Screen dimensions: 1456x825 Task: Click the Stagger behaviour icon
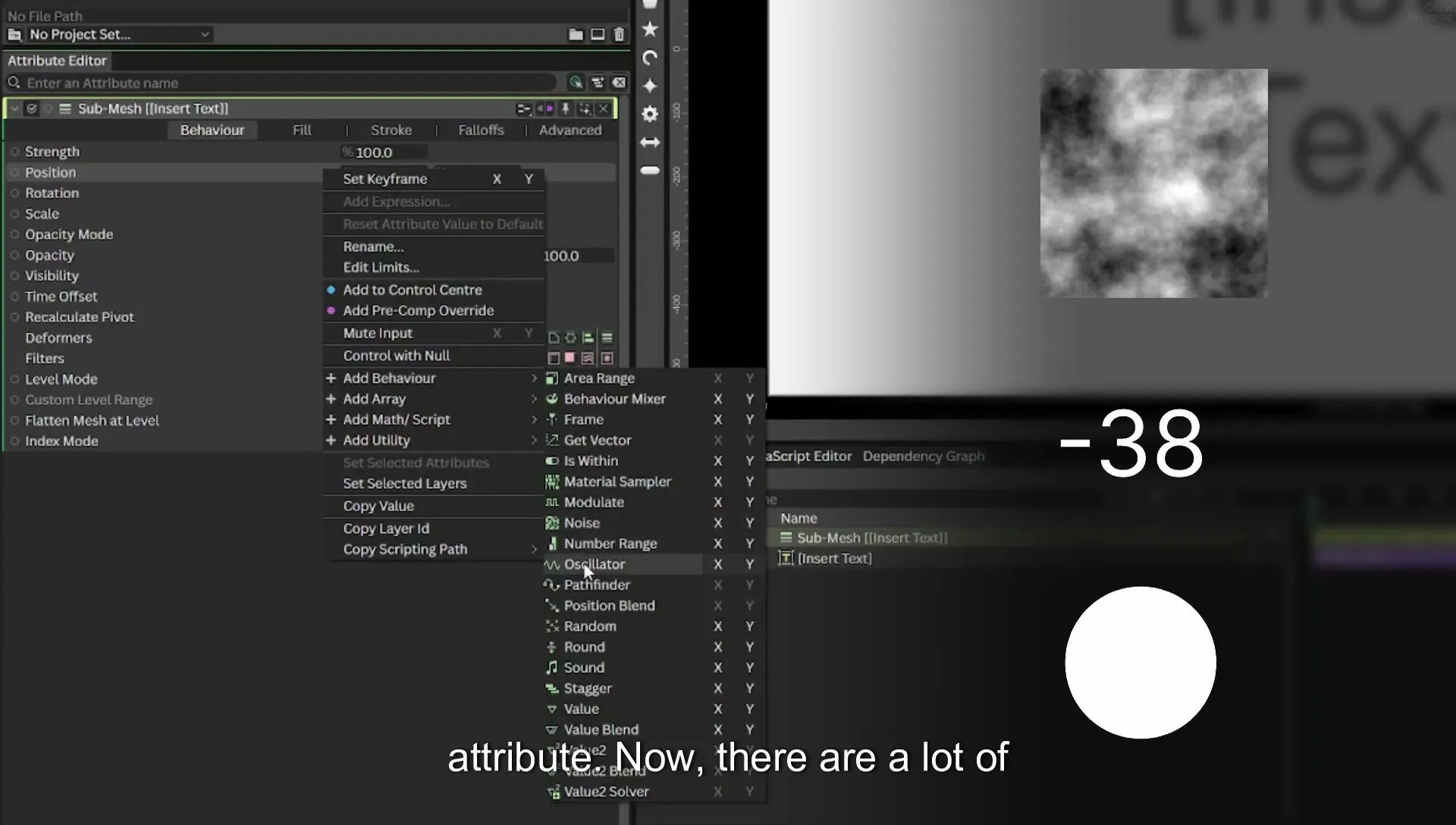552,689
